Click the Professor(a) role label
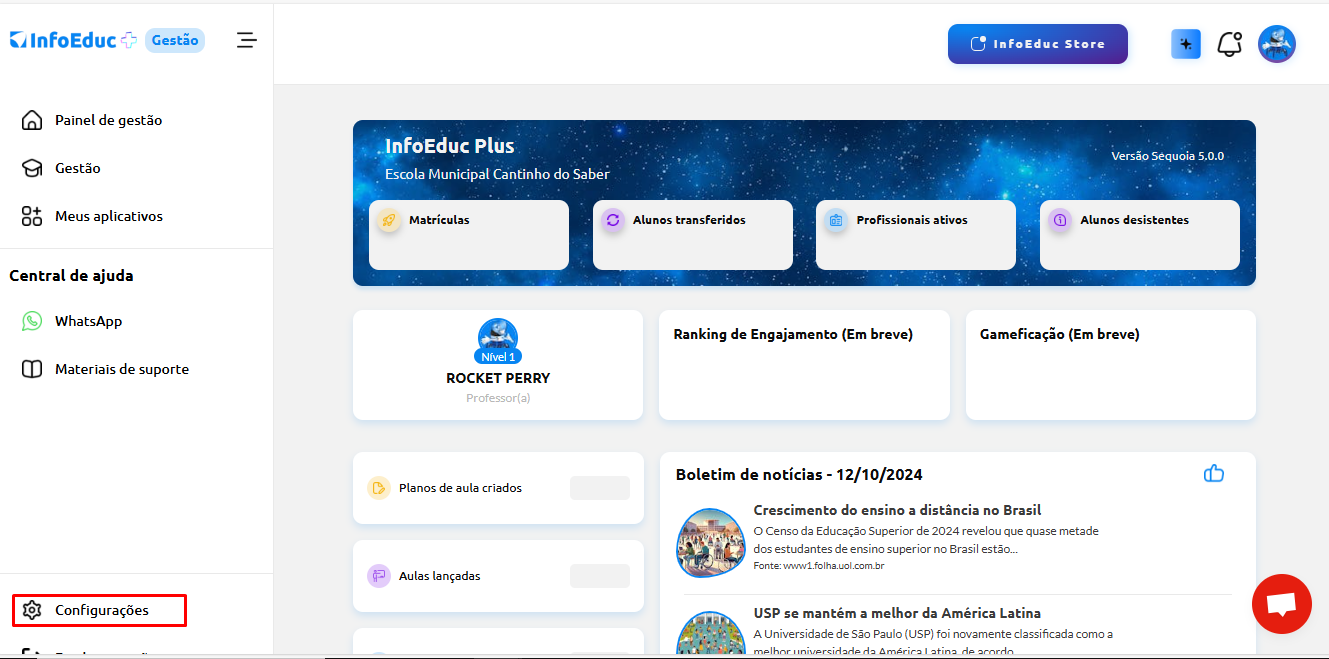The width and height of the screenshot is (1329, 659). click(x=498, y=398)
